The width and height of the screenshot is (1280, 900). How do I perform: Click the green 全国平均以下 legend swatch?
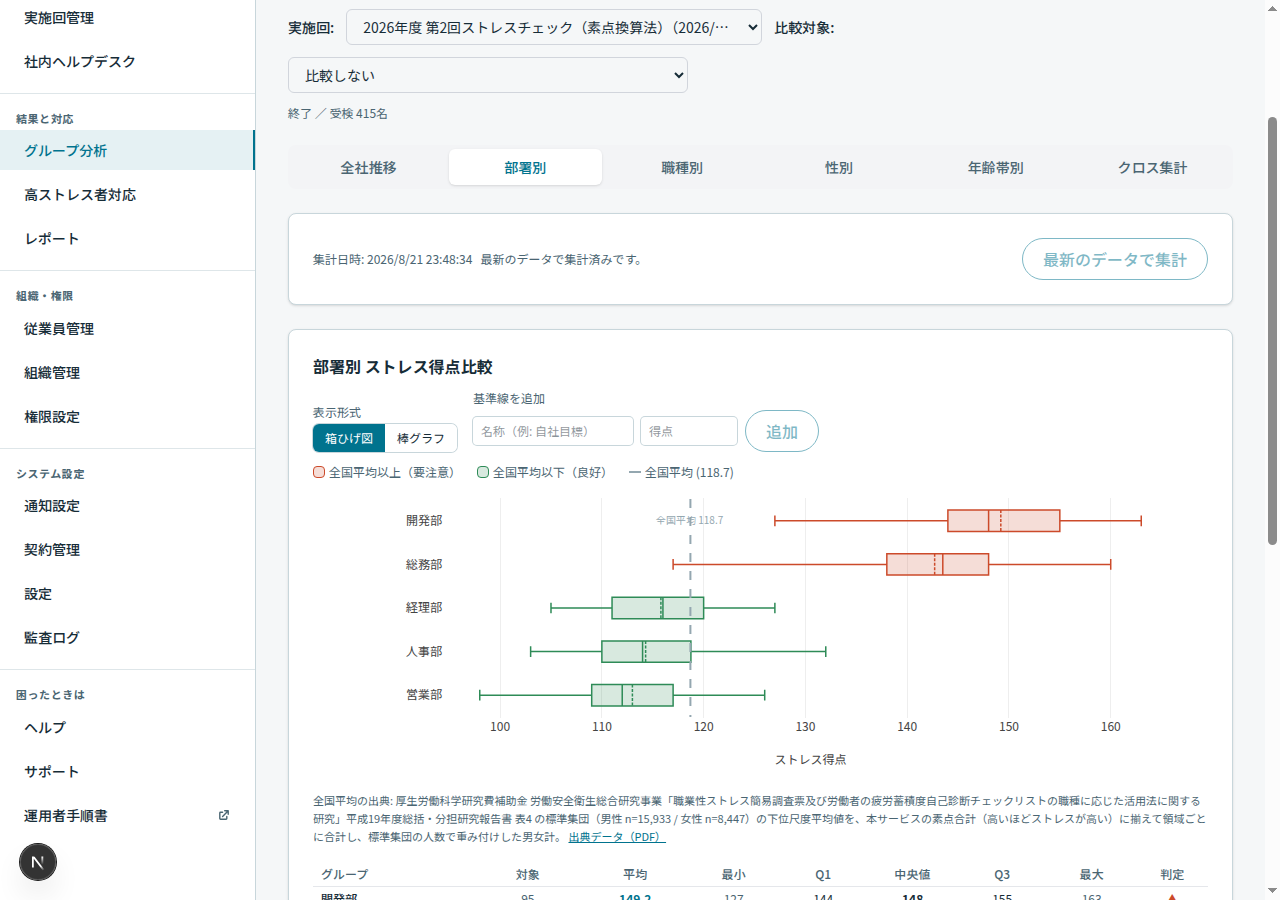pyautogui.click(x=483, y=472)
